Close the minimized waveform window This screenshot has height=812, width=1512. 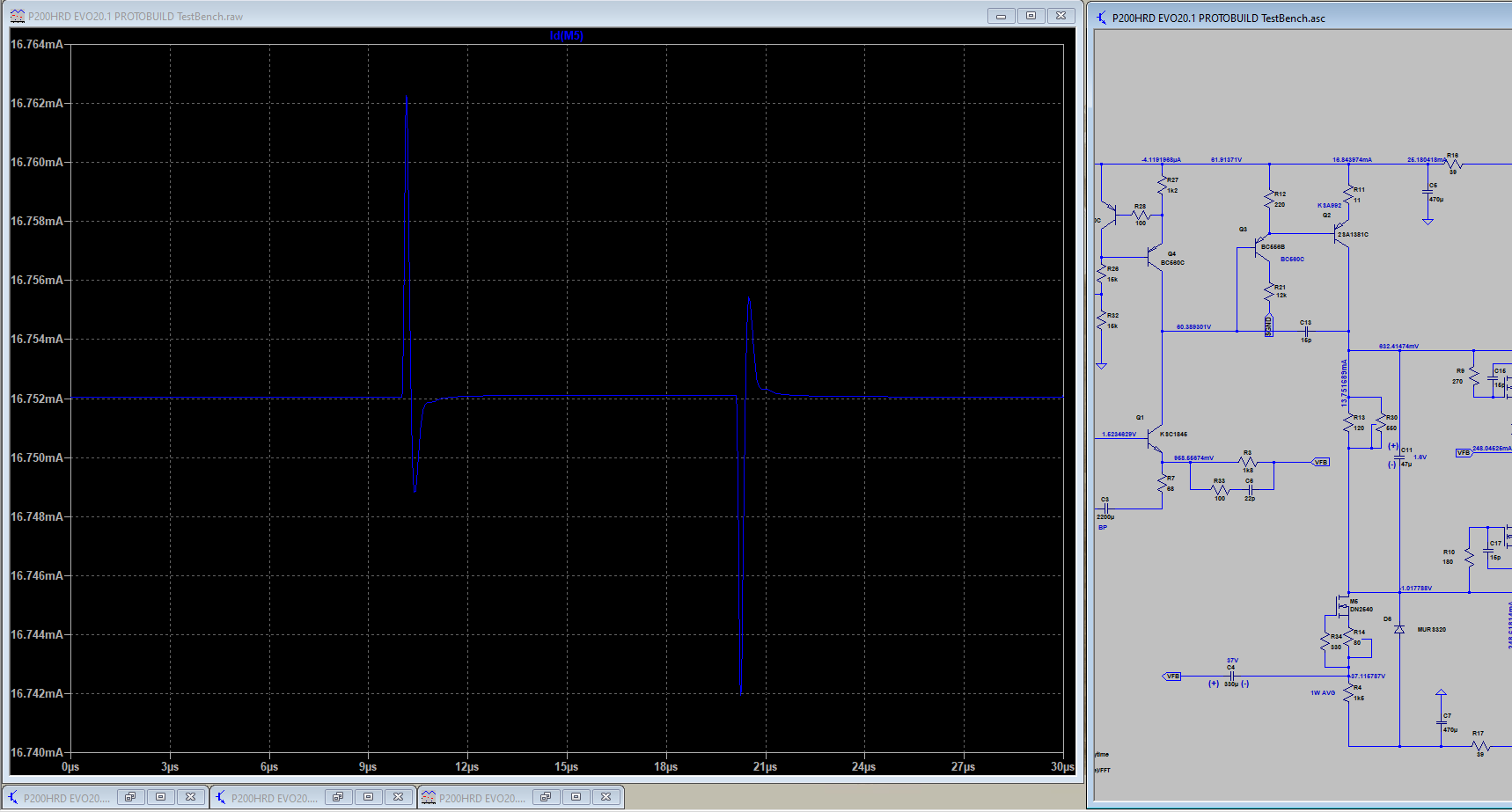pos(606,797)
